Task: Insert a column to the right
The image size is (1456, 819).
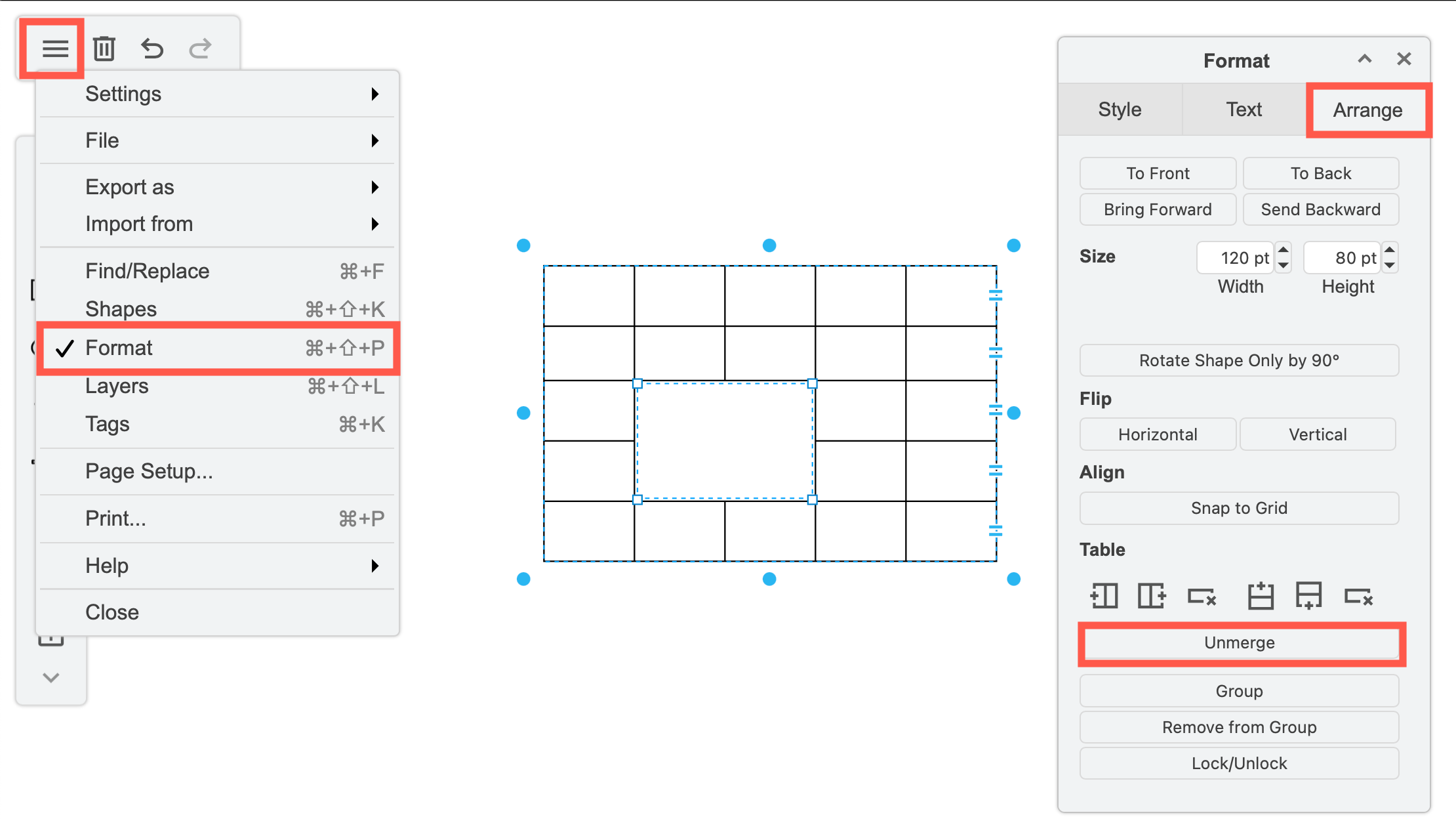Action: [1151, 596]
